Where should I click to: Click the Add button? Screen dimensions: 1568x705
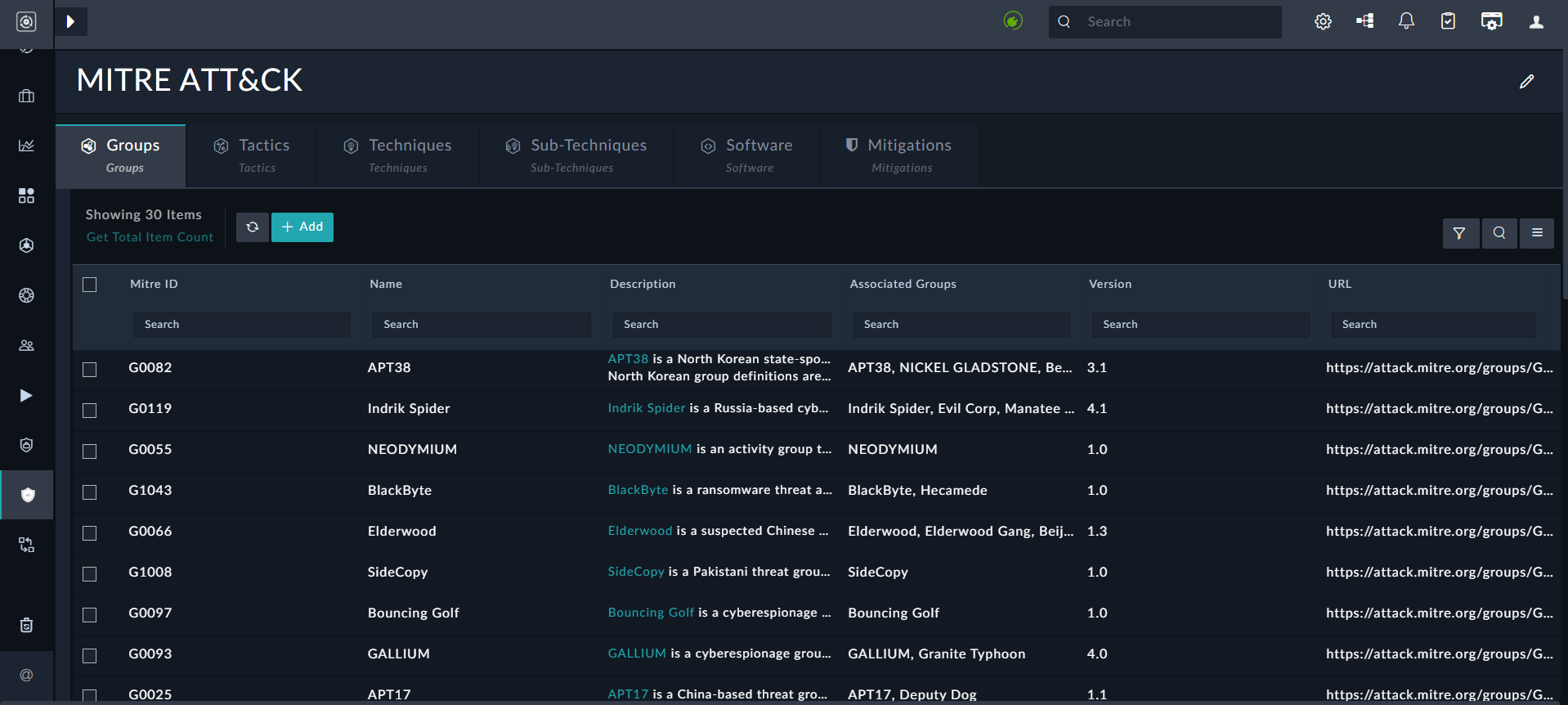coord(302,227)
